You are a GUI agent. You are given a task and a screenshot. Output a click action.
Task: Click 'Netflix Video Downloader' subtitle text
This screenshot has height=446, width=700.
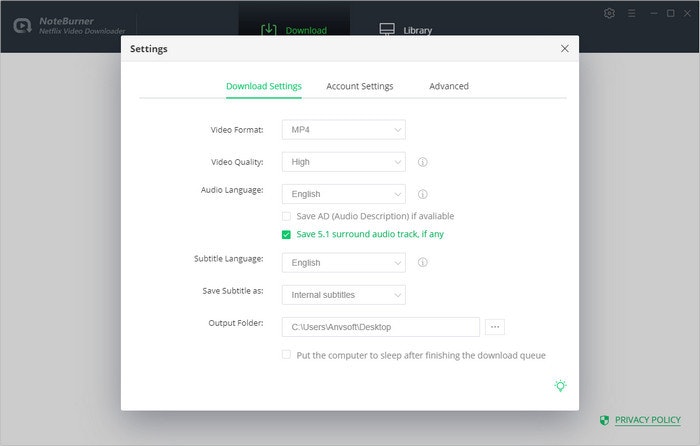[82, 31]
